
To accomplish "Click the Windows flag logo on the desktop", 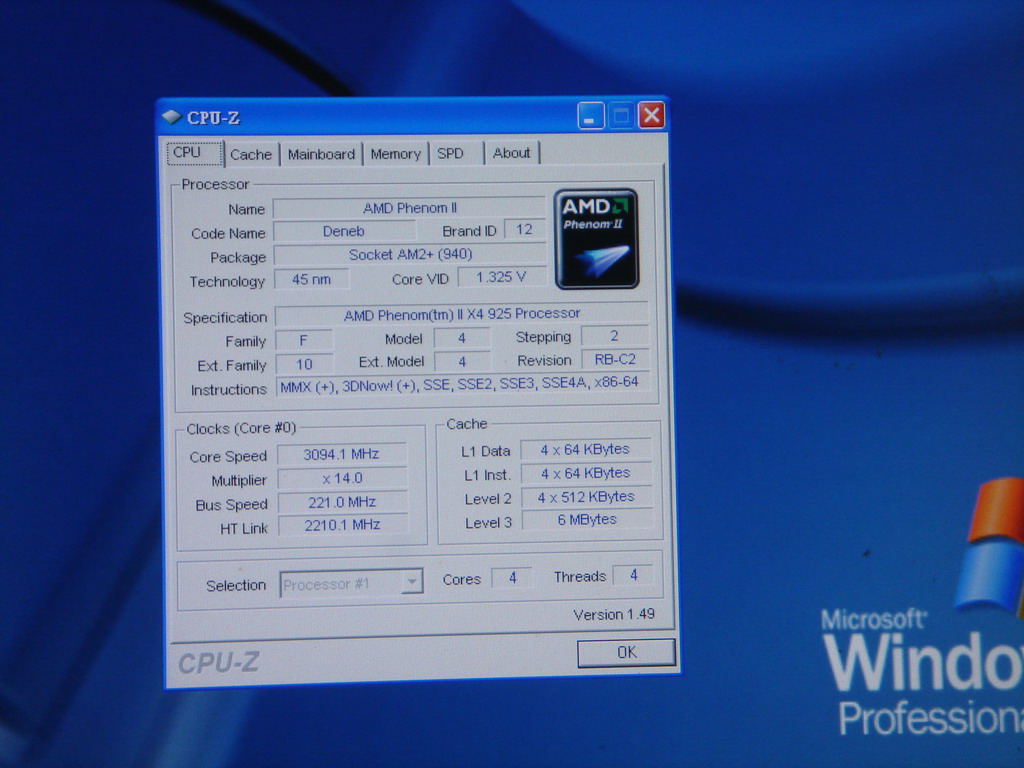I will (x=991, y=547).
